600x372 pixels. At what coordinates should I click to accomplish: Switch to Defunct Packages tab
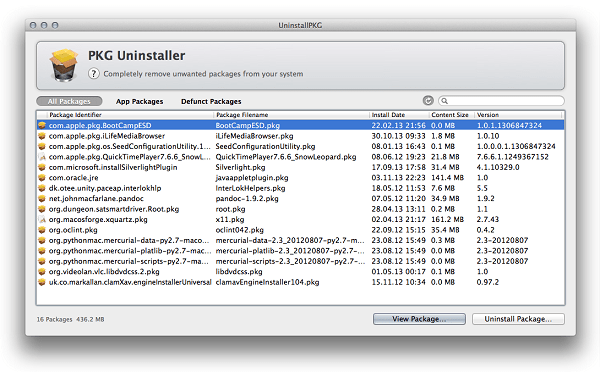(211, 101)
